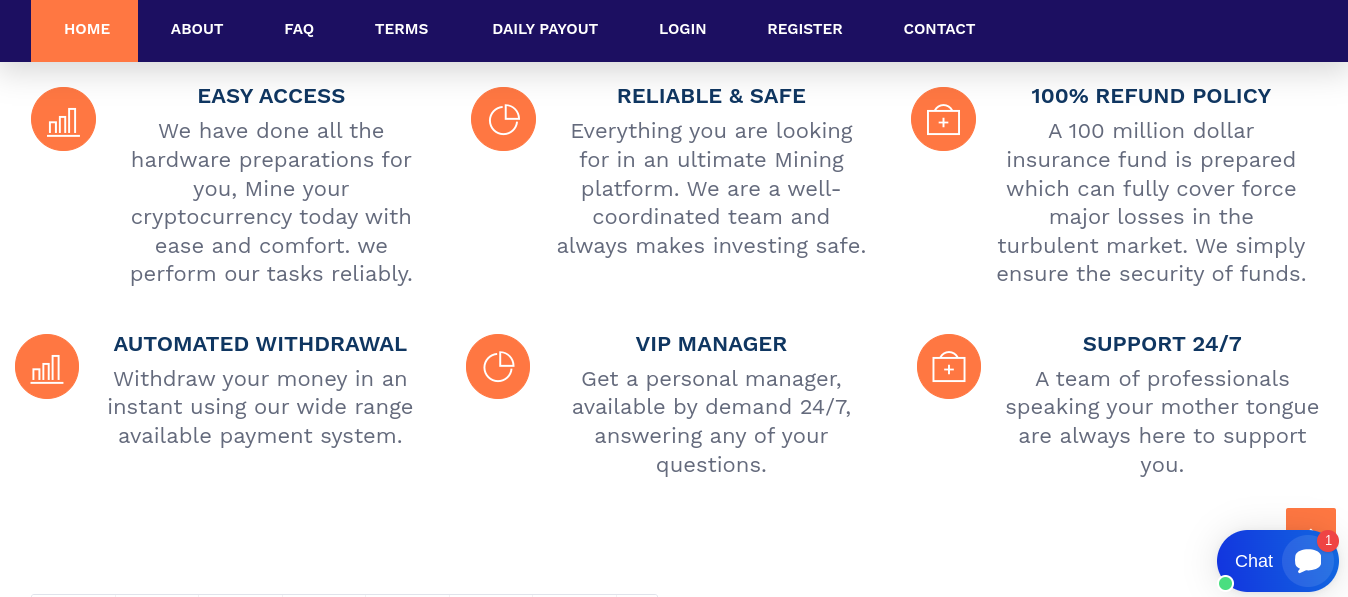1348x597 pixels.
Task: Open the About page
Action: [x=197, y=30]
